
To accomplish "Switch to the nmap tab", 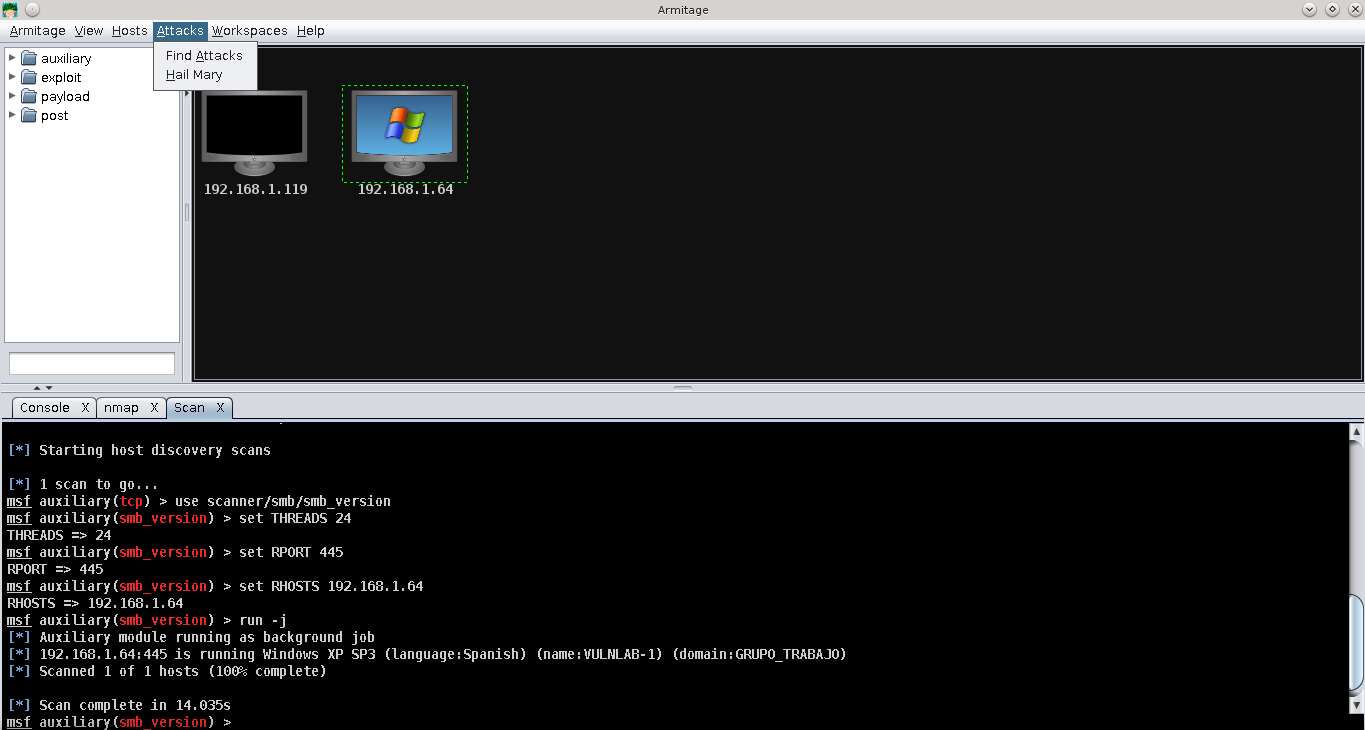I will click(x=120, y=407).
